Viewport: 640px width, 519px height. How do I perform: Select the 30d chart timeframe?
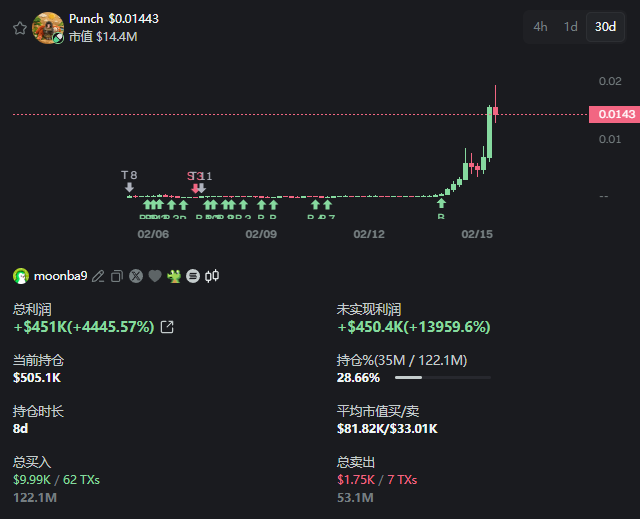(605, 27)
